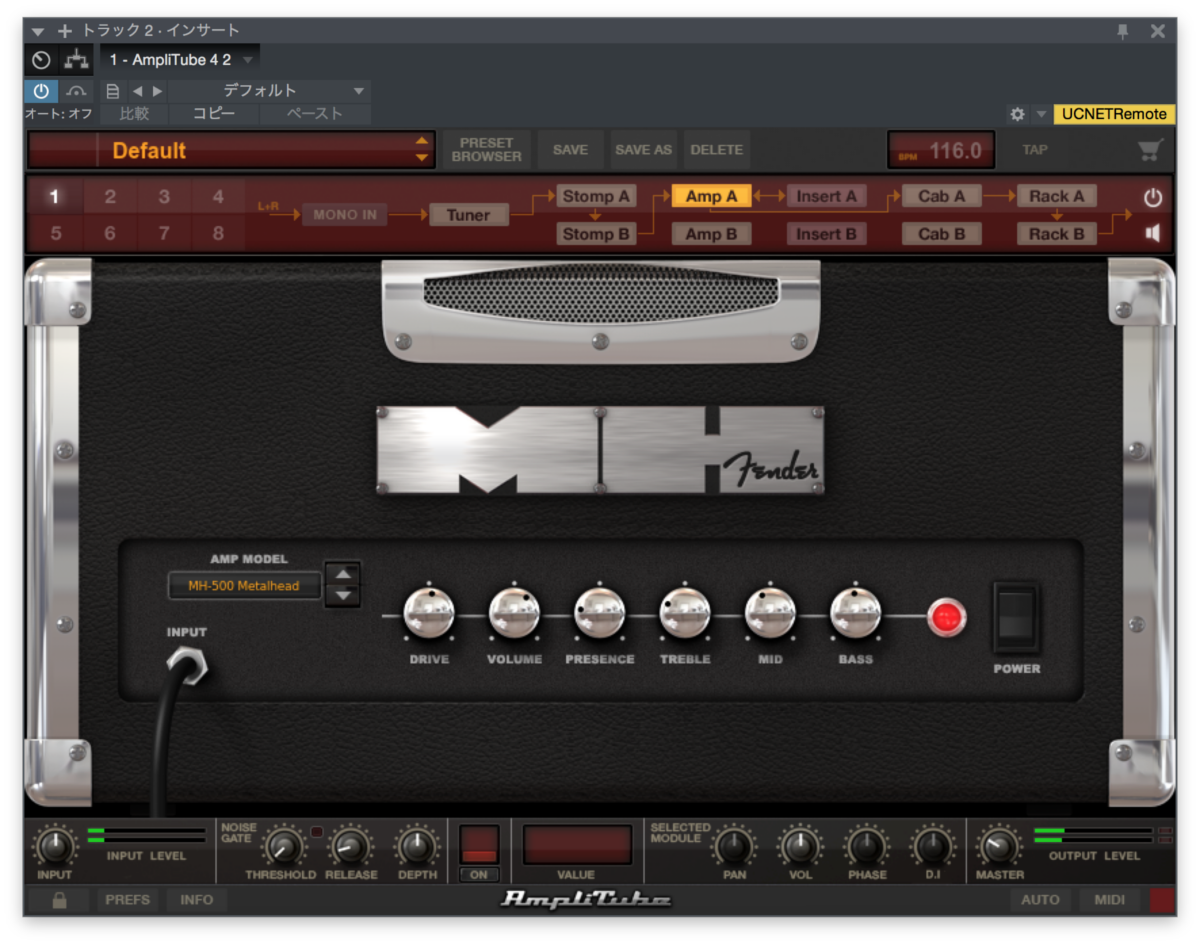
Task: Click the TAP tempo button
Action: pyautogui.click(x=1035, y=150)
